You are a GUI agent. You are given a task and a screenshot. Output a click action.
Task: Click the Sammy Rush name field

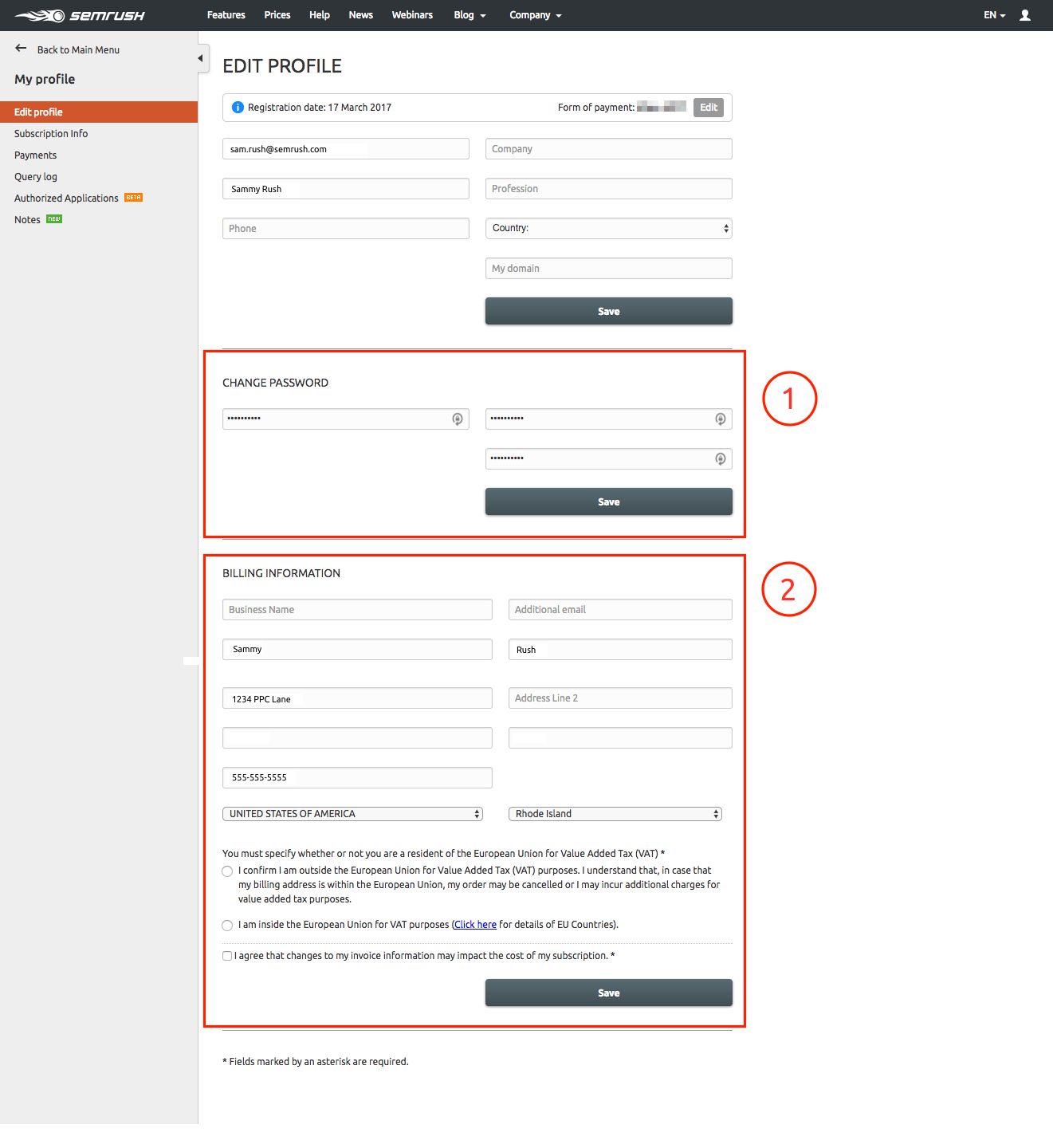(x=346, y=189)
